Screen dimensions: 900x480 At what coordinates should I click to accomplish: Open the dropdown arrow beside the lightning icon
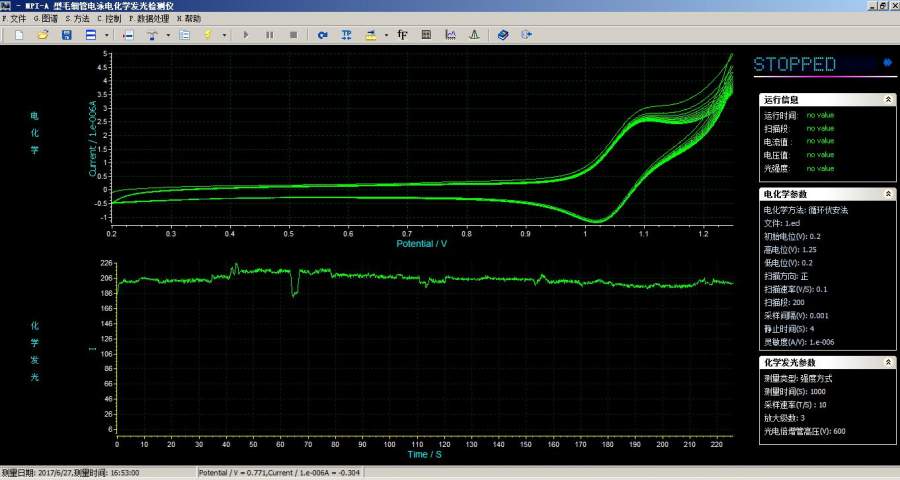(x=224, y=35)
